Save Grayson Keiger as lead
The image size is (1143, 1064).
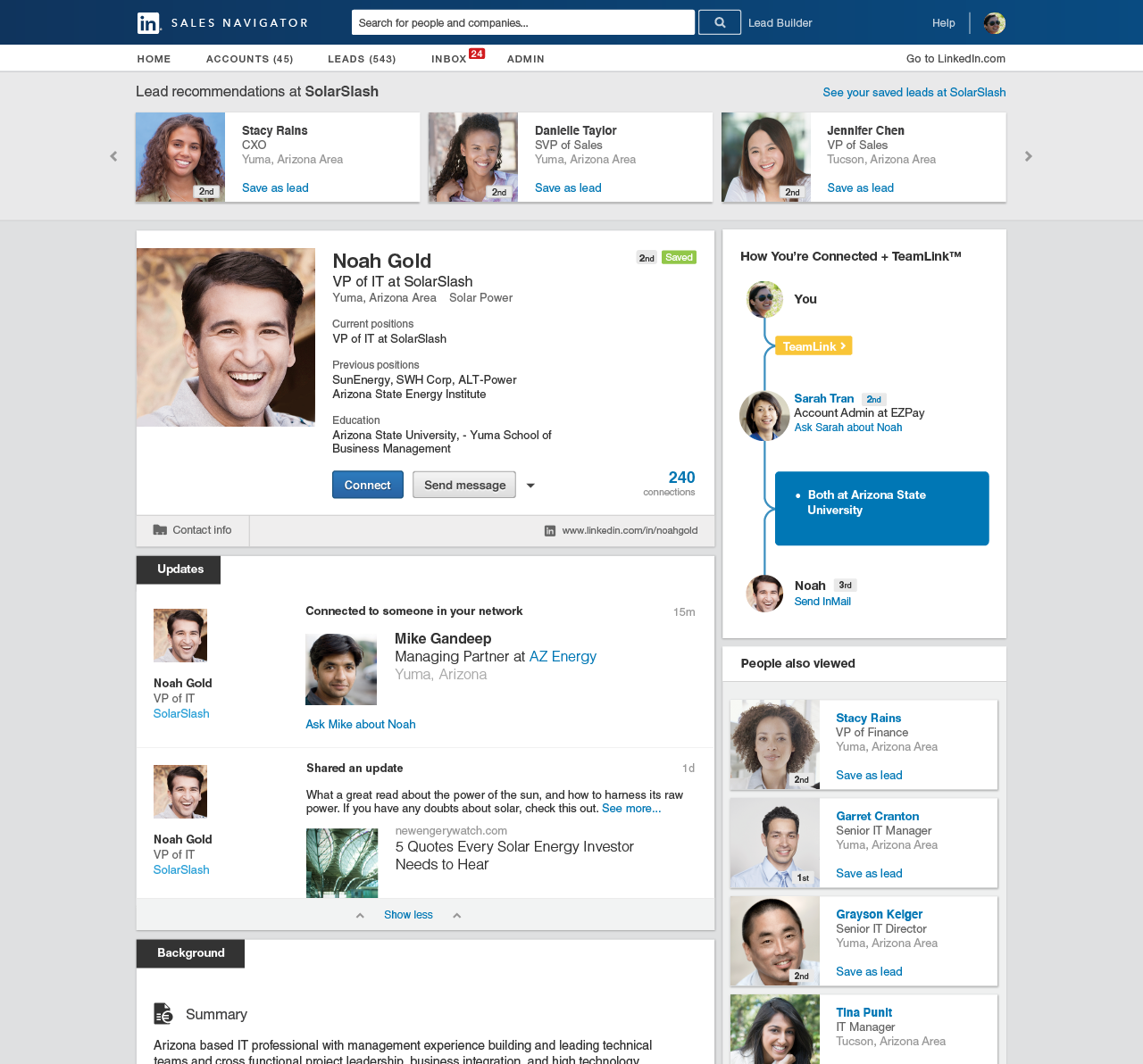(869, 971)
